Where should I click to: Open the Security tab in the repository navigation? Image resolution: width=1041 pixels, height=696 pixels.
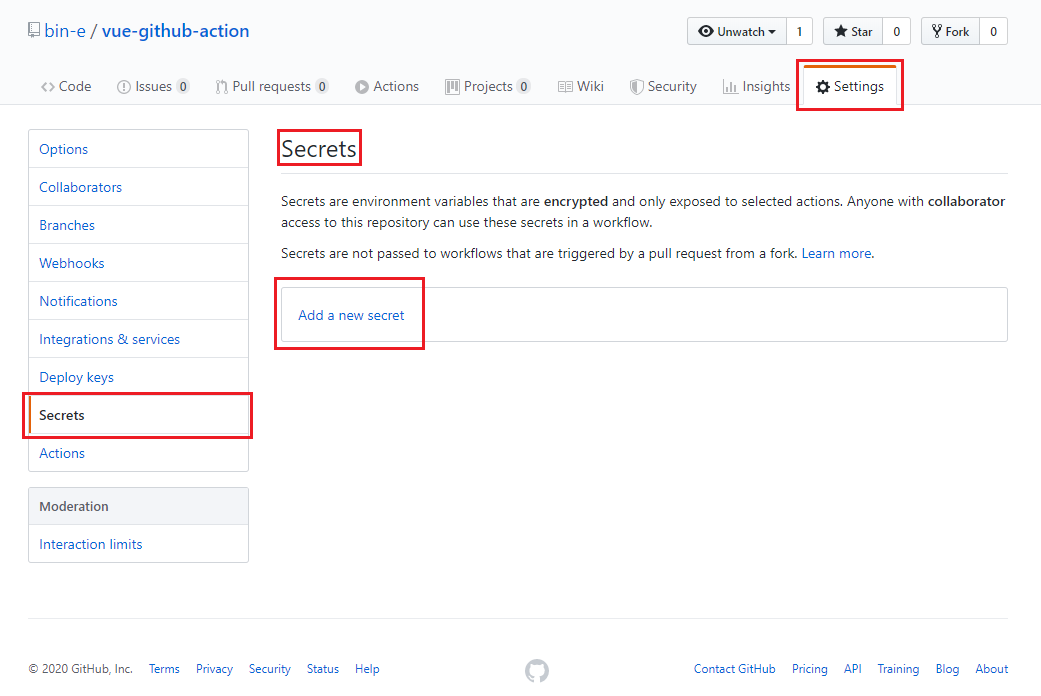(663, 86)
